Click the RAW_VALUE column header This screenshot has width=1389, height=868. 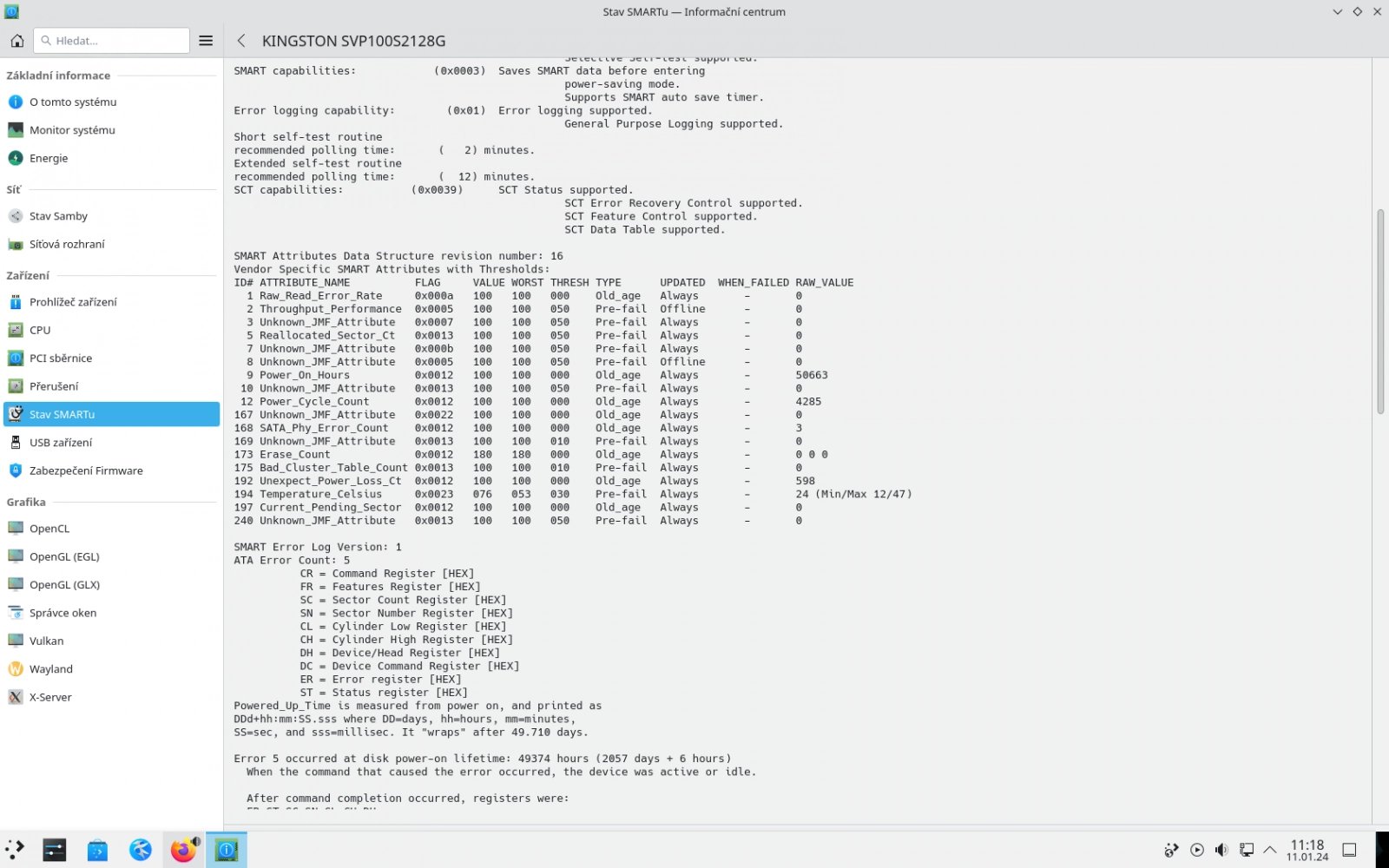[825, 282]
